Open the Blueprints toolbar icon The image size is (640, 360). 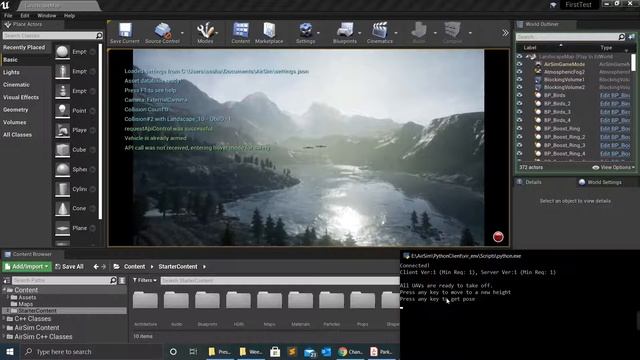click(344, 33)
